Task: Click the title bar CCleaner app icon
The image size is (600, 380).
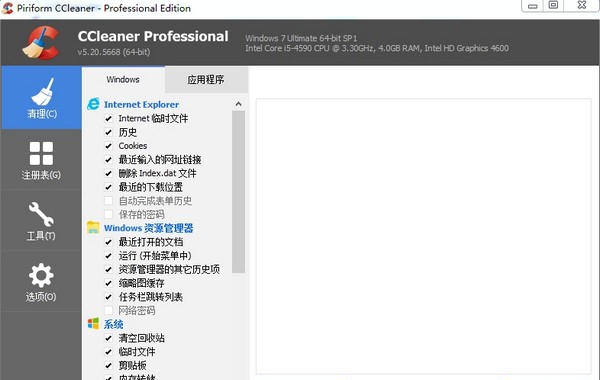Action: pyautogui.click(x=7, y=8)
